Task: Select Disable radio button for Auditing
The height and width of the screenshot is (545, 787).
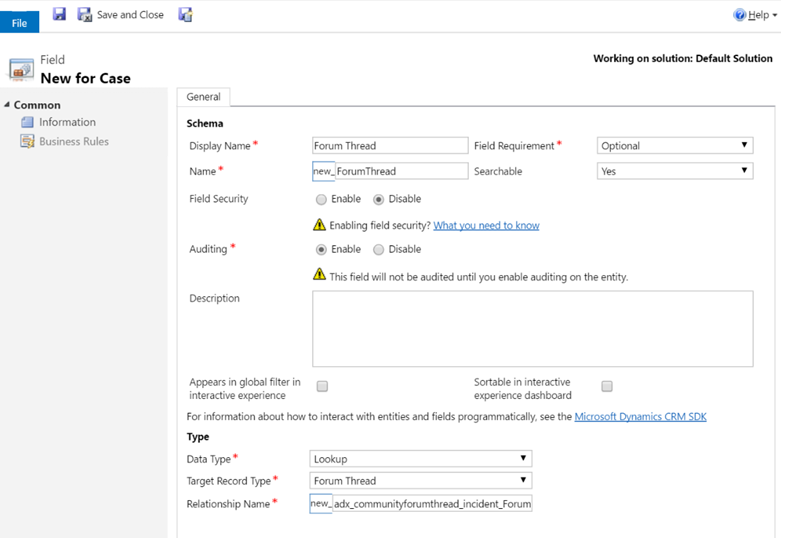Action: [x=378, y=250]
